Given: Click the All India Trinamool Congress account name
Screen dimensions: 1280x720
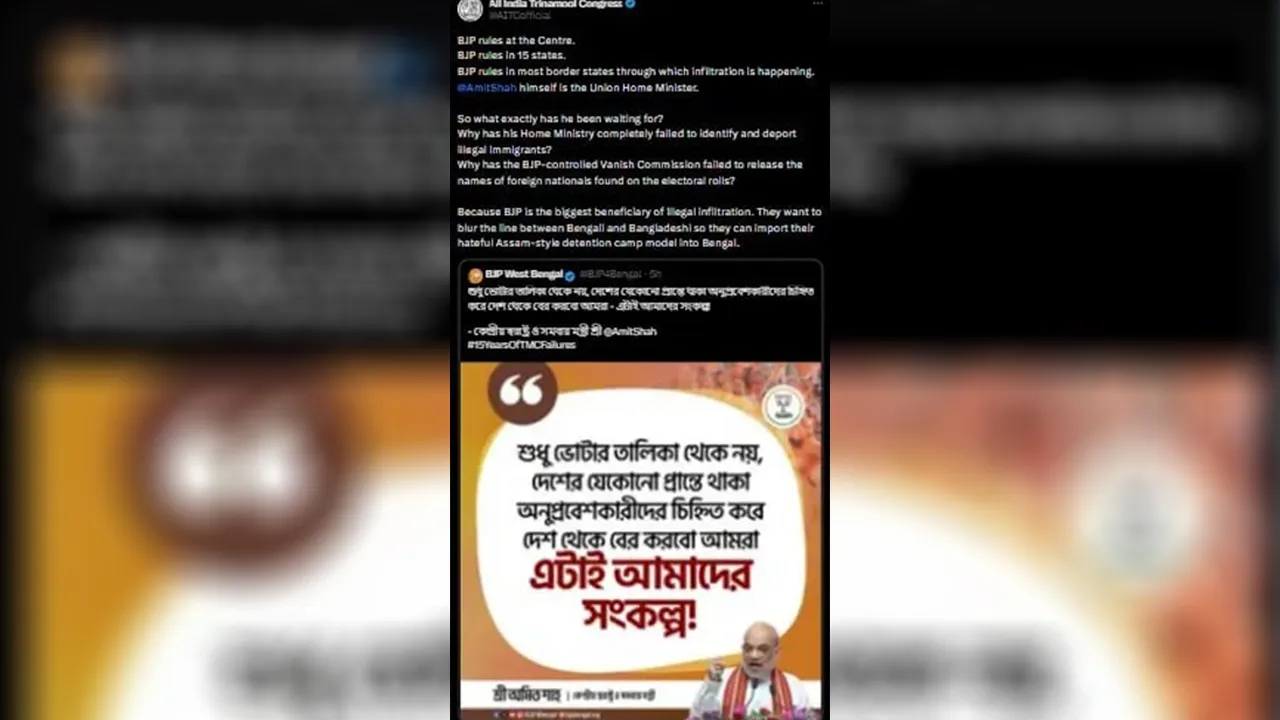Looking at the screenshot, I should click(x=554, y=4).
